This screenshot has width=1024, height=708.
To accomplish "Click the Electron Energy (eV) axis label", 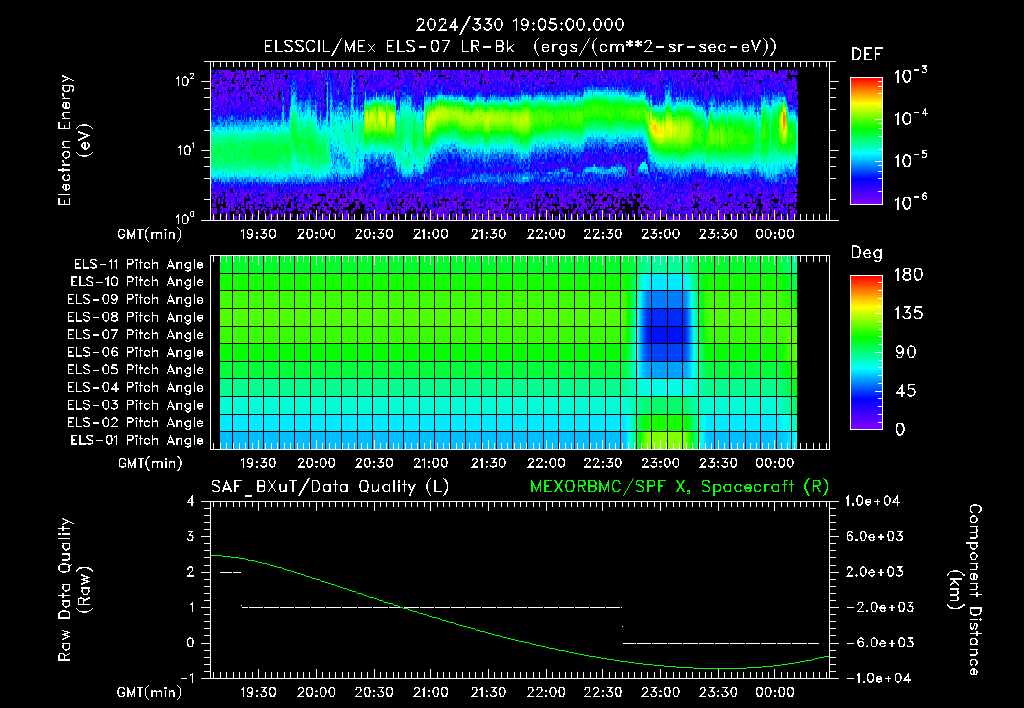I will (74, 140).
